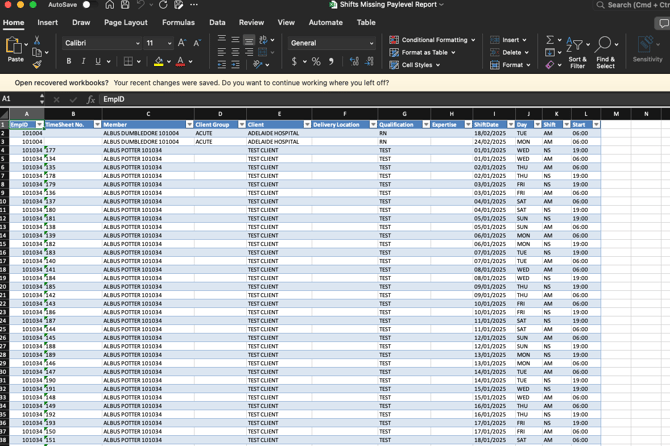Open the Calibri font name dropdown

pos(137,43)
